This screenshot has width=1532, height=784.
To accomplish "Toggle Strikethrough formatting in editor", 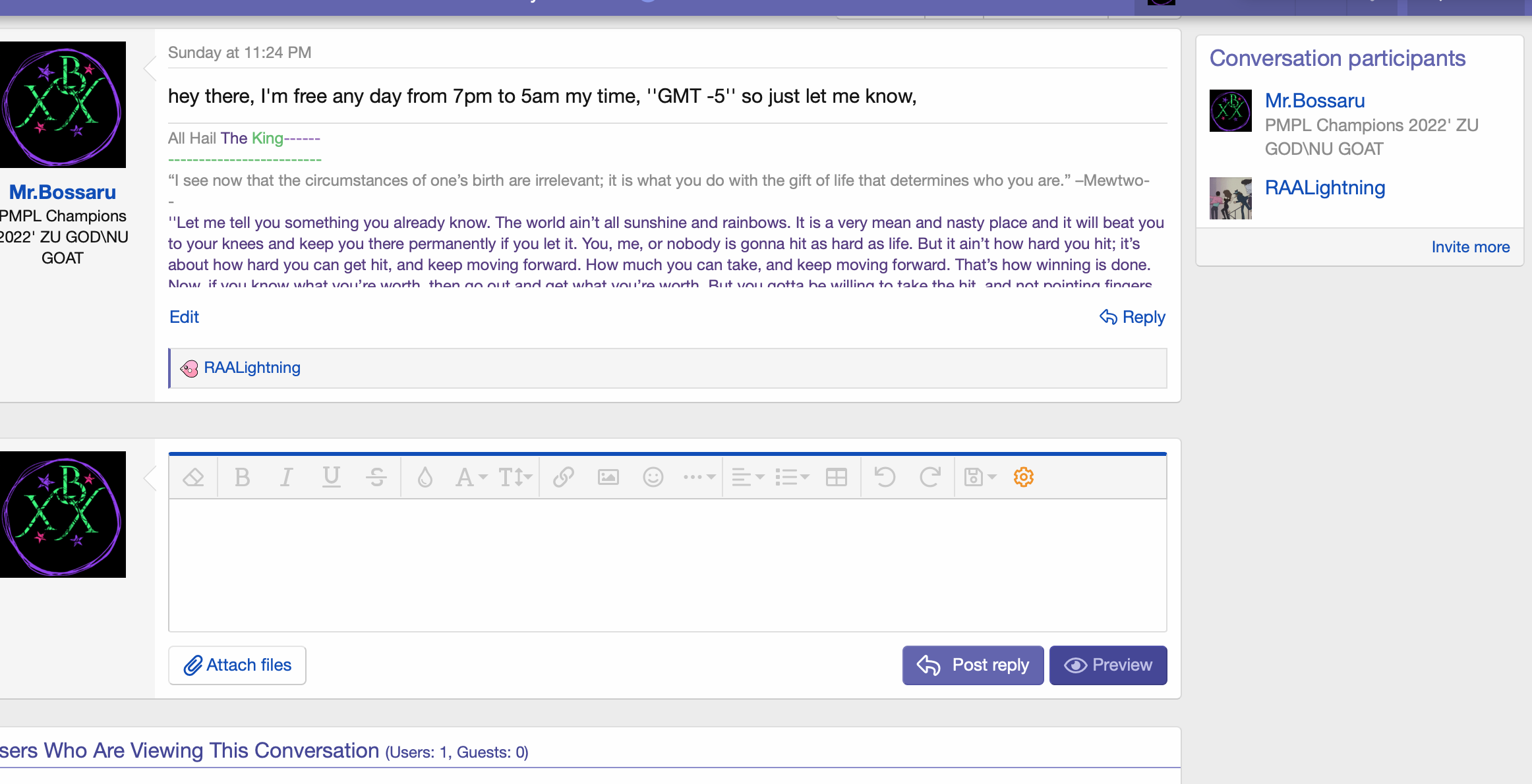I will click(x=376, y=477).
